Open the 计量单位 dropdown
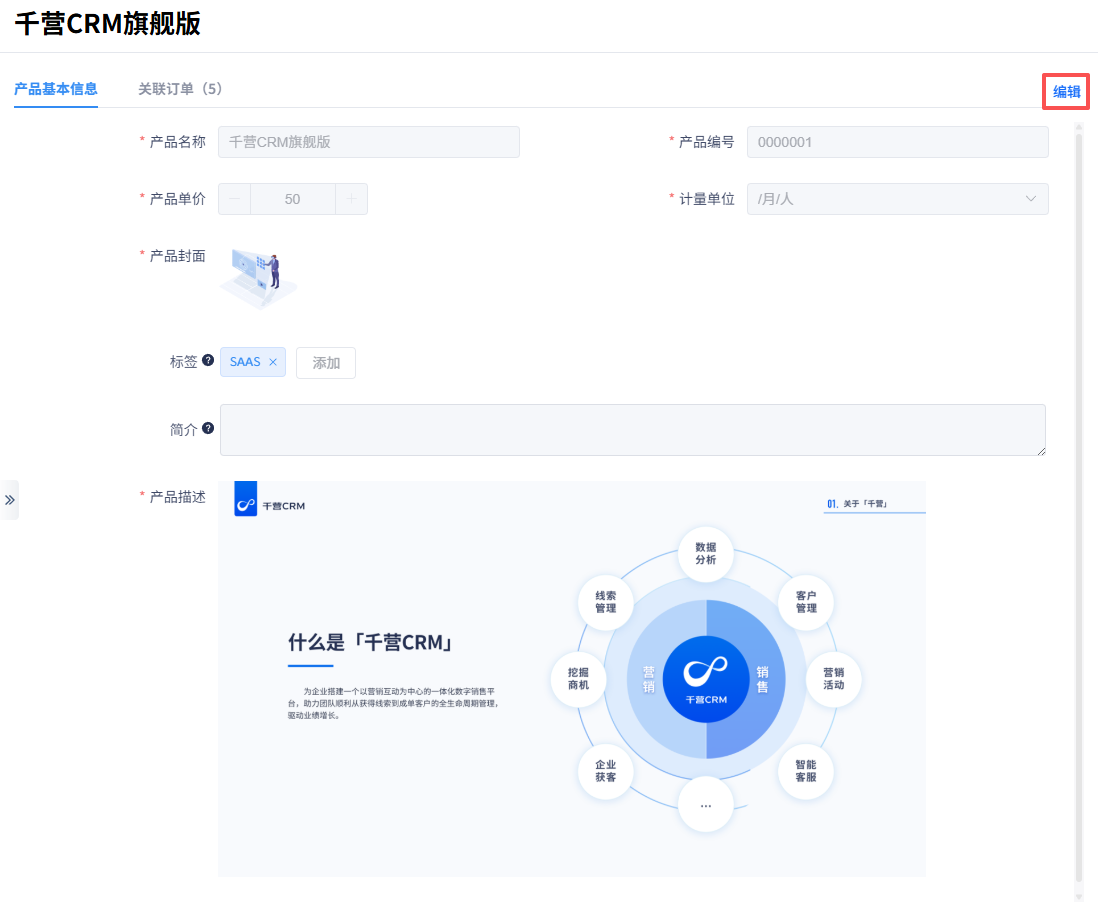Viewport: 1098px width, 911px height. point(897,199)
